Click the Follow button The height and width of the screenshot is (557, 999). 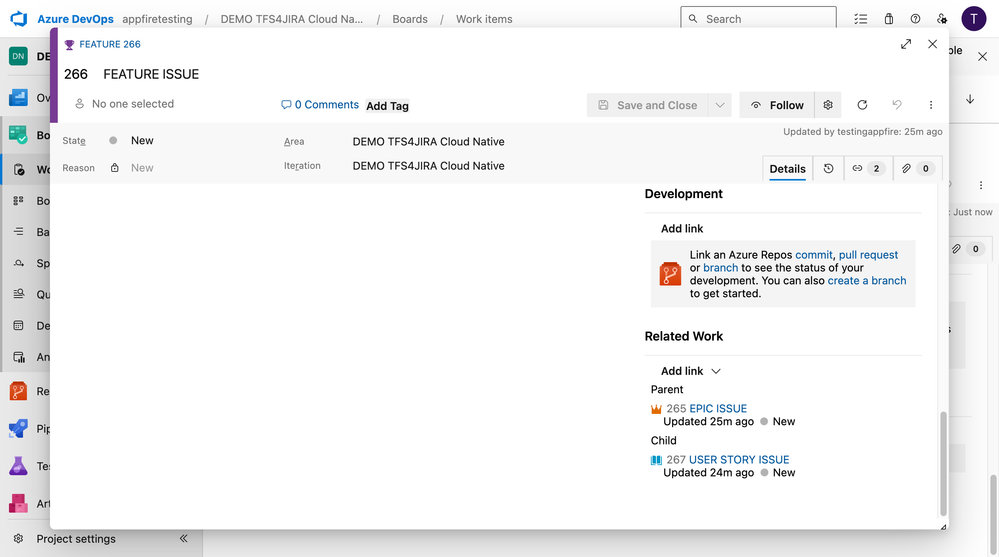click(x=777, y=105)
